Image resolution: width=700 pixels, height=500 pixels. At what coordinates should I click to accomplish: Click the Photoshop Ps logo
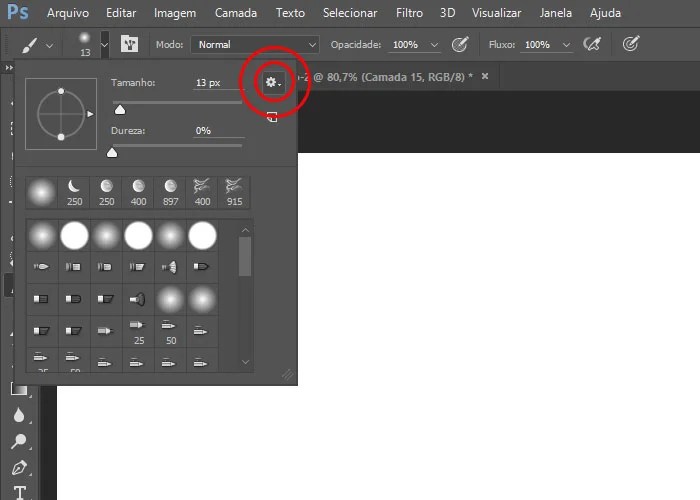[x=18, y=12]
